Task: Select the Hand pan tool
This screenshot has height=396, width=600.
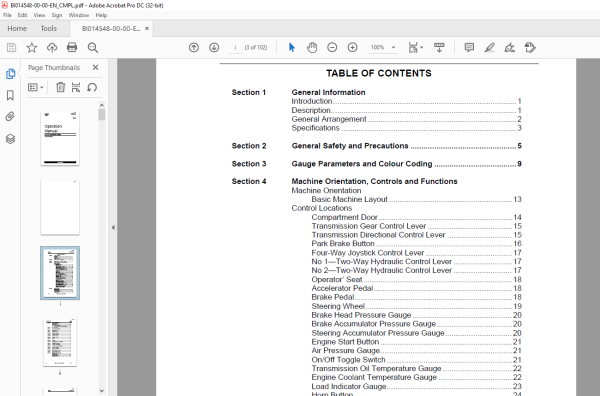Action: coord(312,47)
